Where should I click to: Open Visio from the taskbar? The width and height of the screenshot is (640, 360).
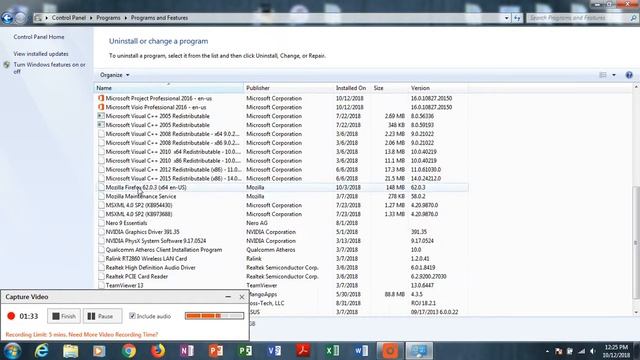point(274,351)
